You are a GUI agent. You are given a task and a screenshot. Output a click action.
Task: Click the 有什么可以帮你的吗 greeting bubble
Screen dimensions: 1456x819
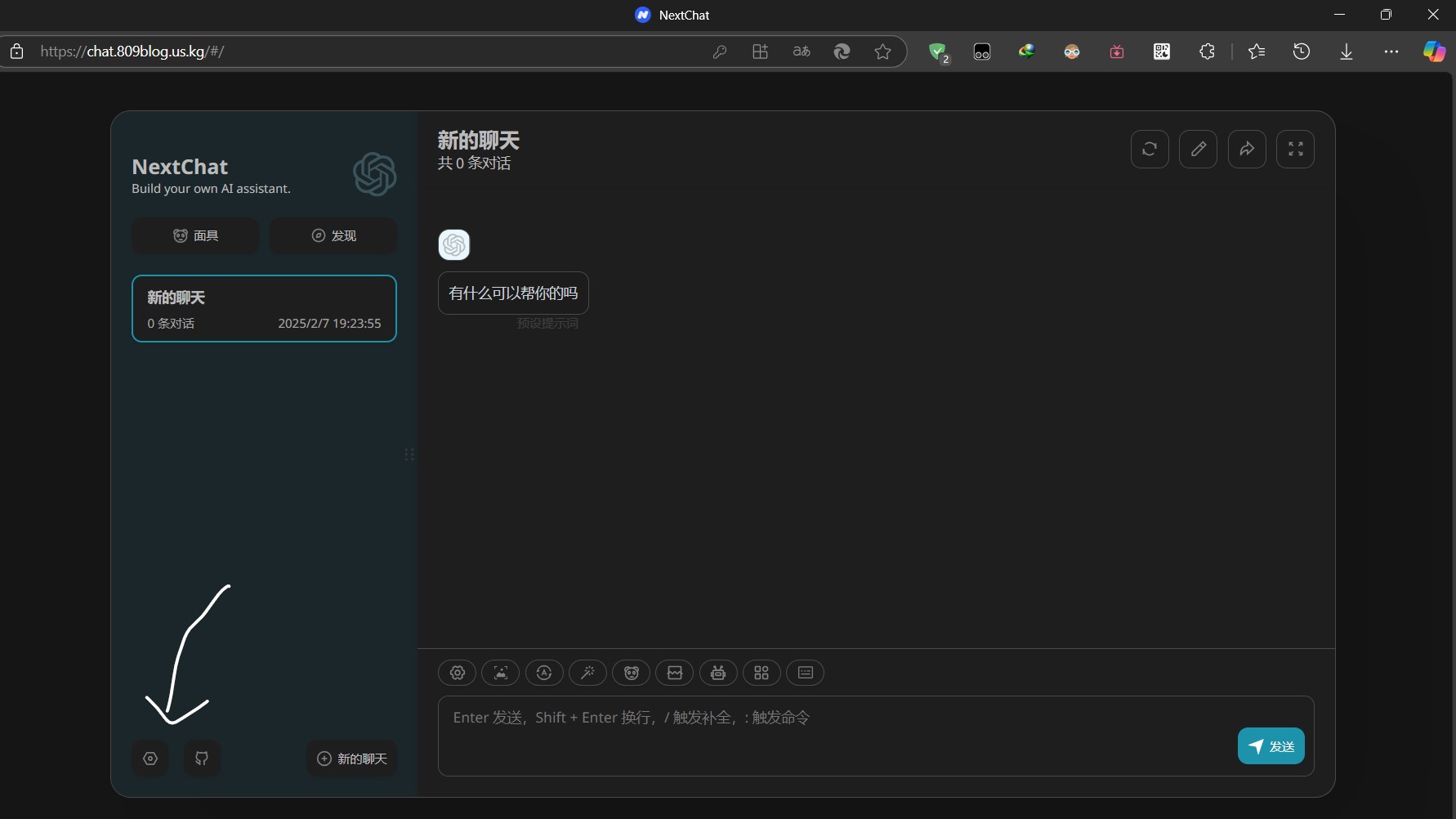click(513, 293)
